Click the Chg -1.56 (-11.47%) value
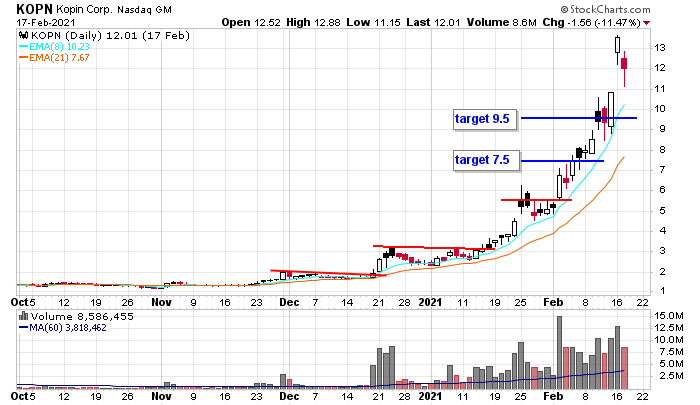The image size is (700, 405). pyautogui.click(x=592, y=22)
